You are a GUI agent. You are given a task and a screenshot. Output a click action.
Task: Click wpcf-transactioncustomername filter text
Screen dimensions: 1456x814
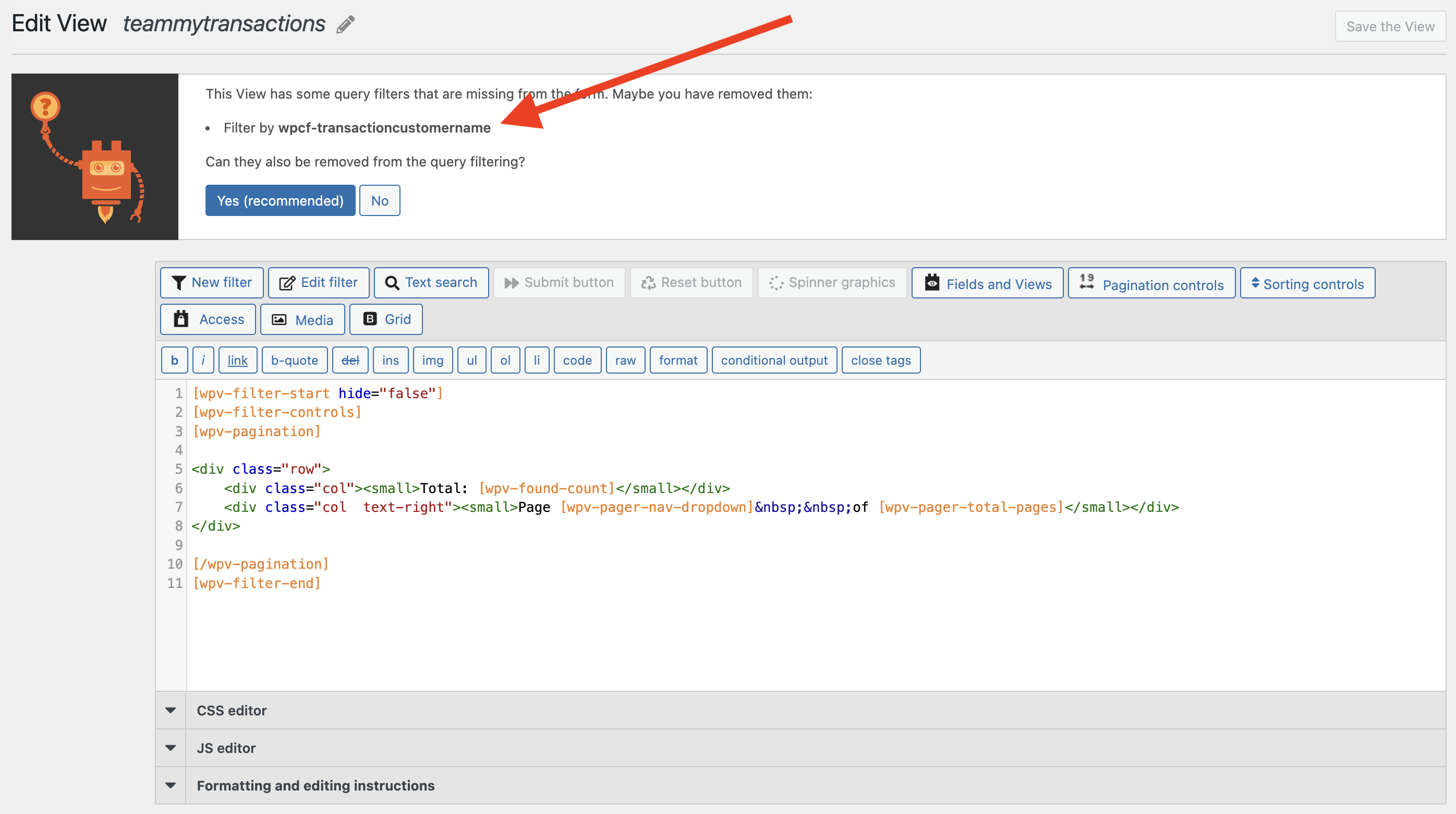coord(384,128)
